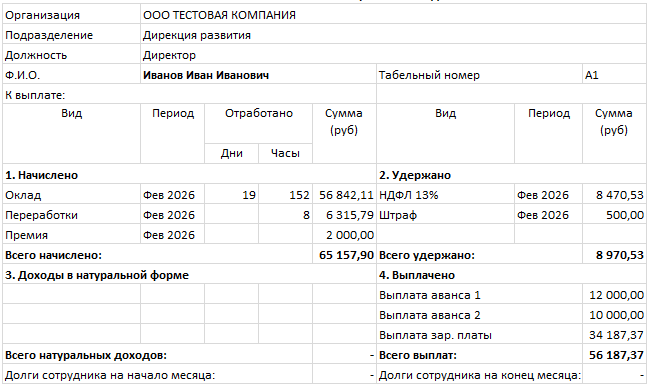Click the 'Директор' value cell
The image size is (650, 387).
393,55
